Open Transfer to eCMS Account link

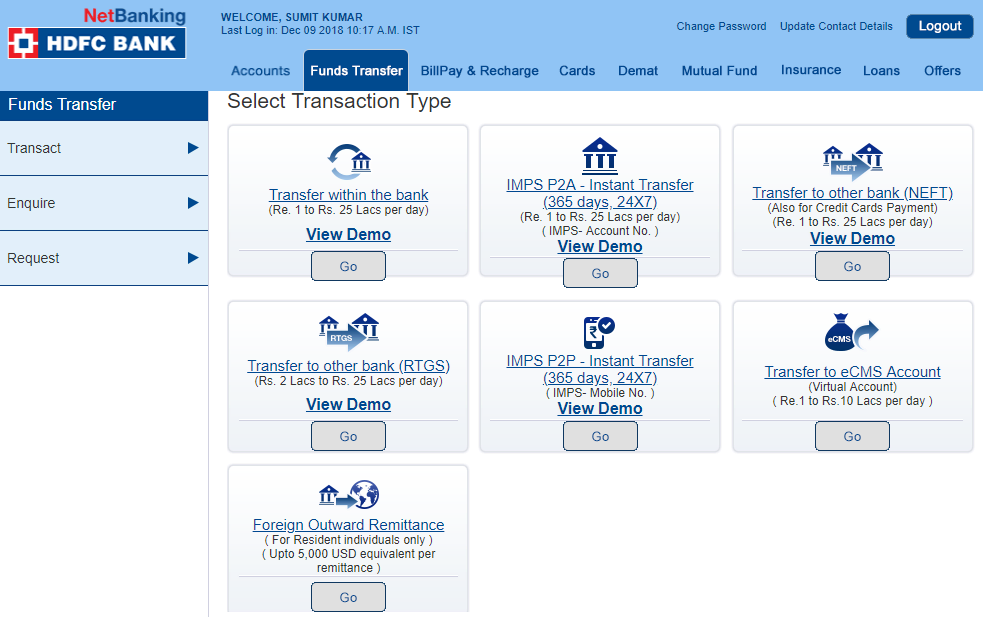(x=853, y=372)
